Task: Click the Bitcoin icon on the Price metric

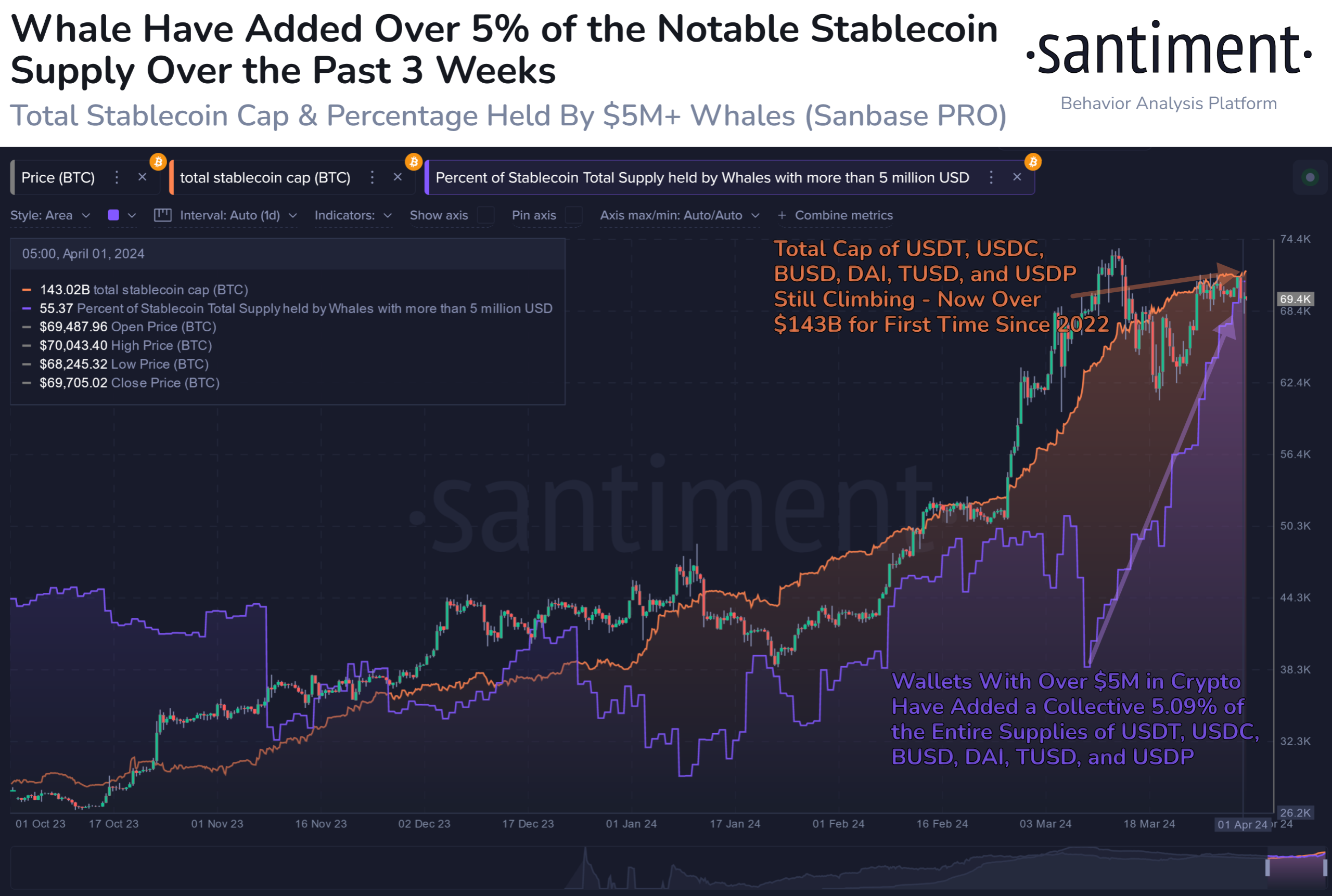Action: (158, 162)
